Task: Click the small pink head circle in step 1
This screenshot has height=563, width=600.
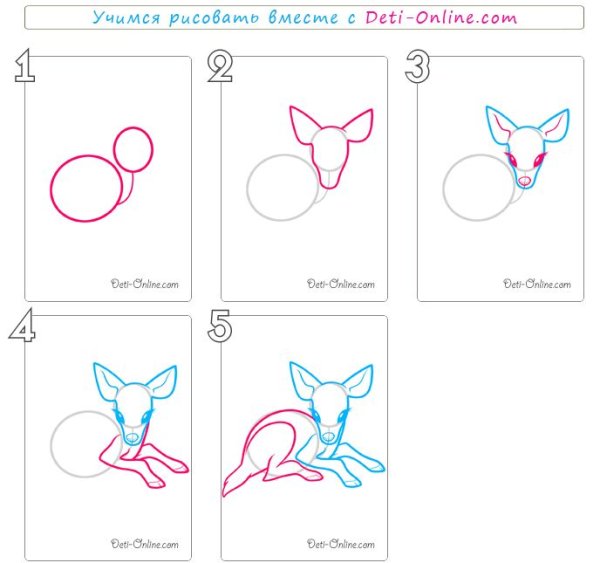Action: (x=133, y=150)
